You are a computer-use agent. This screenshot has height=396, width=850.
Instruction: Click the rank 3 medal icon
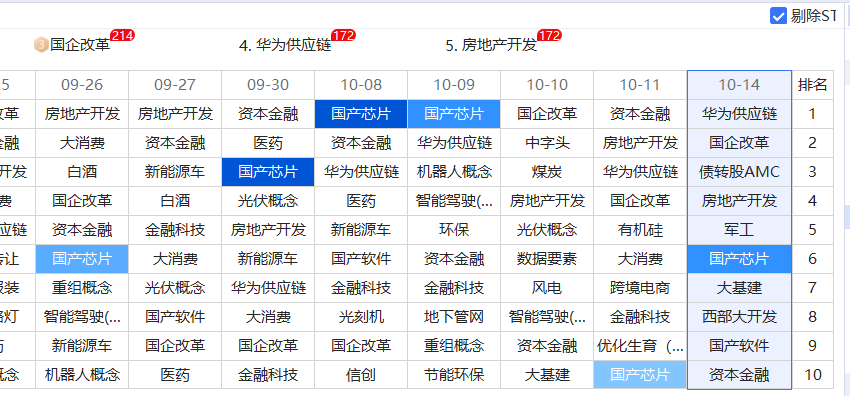pos(41,45)
